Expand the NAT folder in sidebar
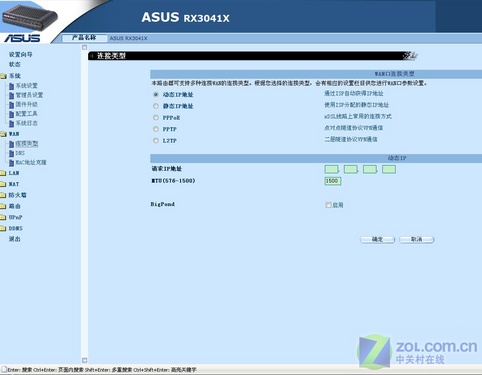 [3, 184]
